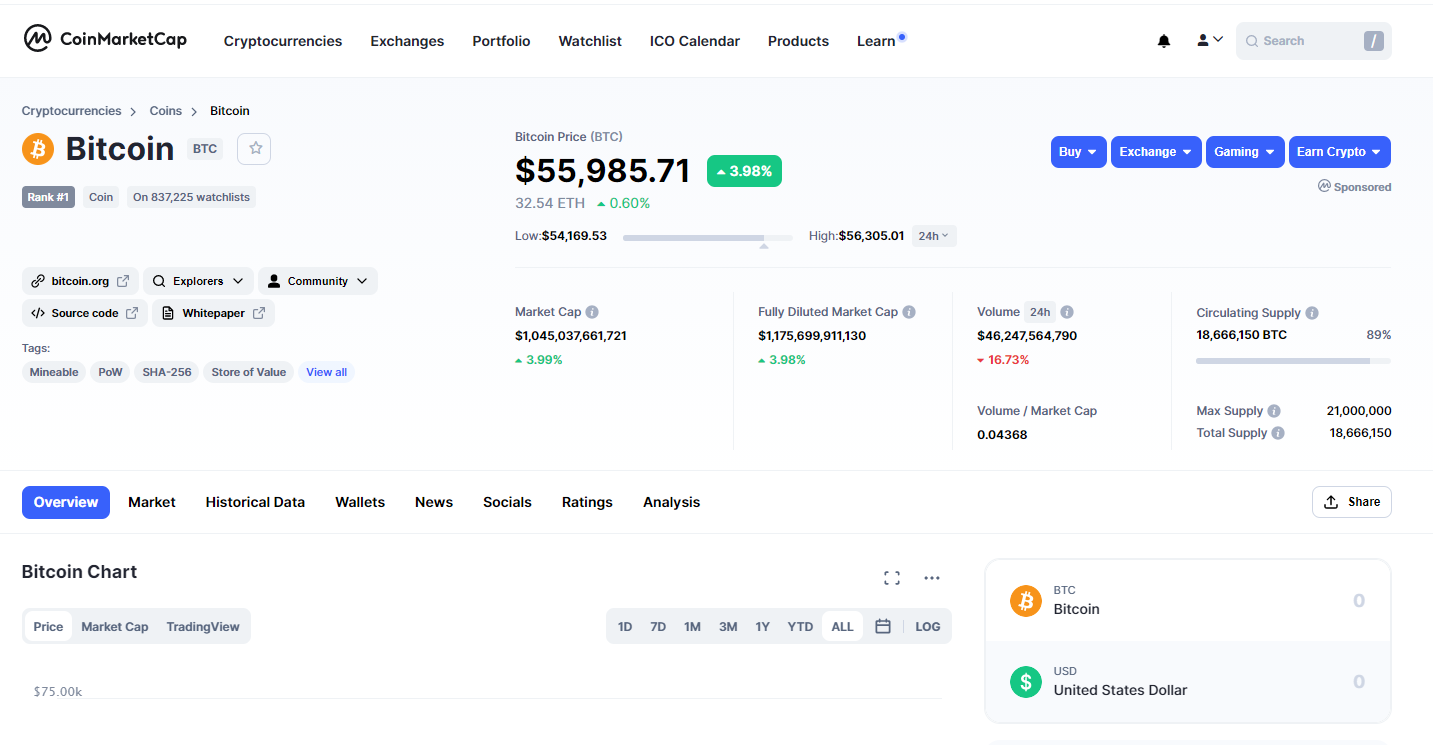
Task: Open chart in fullscreen mode
Action: pyautogui.click(x=892, y=577)
